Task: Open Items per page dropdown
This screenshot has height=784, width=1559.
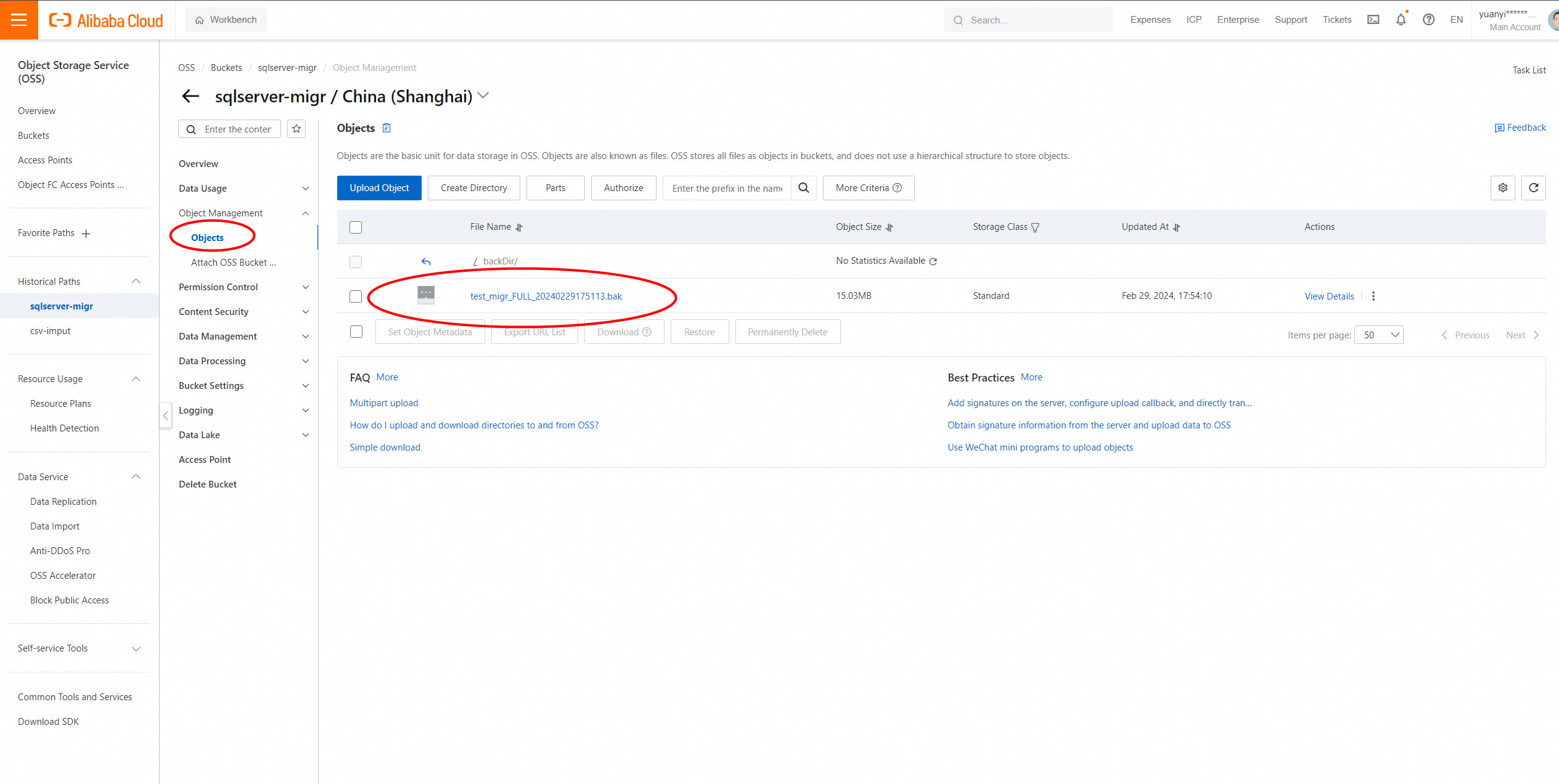Action: [1379, 335]
